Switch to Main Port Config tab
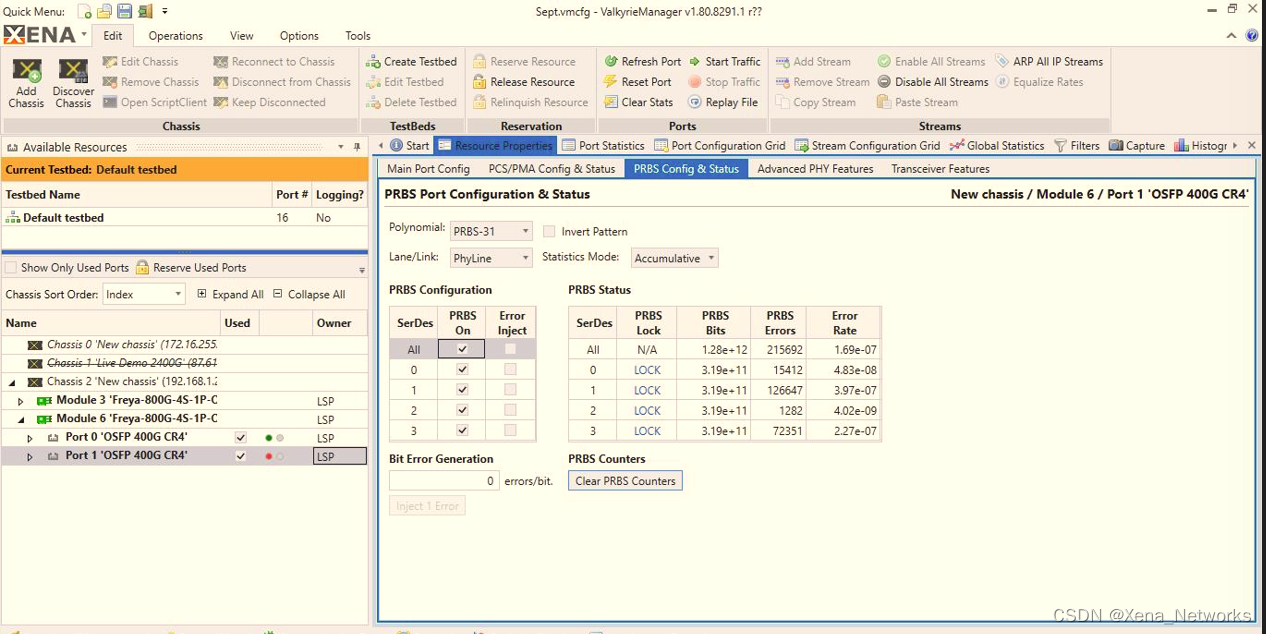Viewport: 1266px width, 634px height. (428, 169)
